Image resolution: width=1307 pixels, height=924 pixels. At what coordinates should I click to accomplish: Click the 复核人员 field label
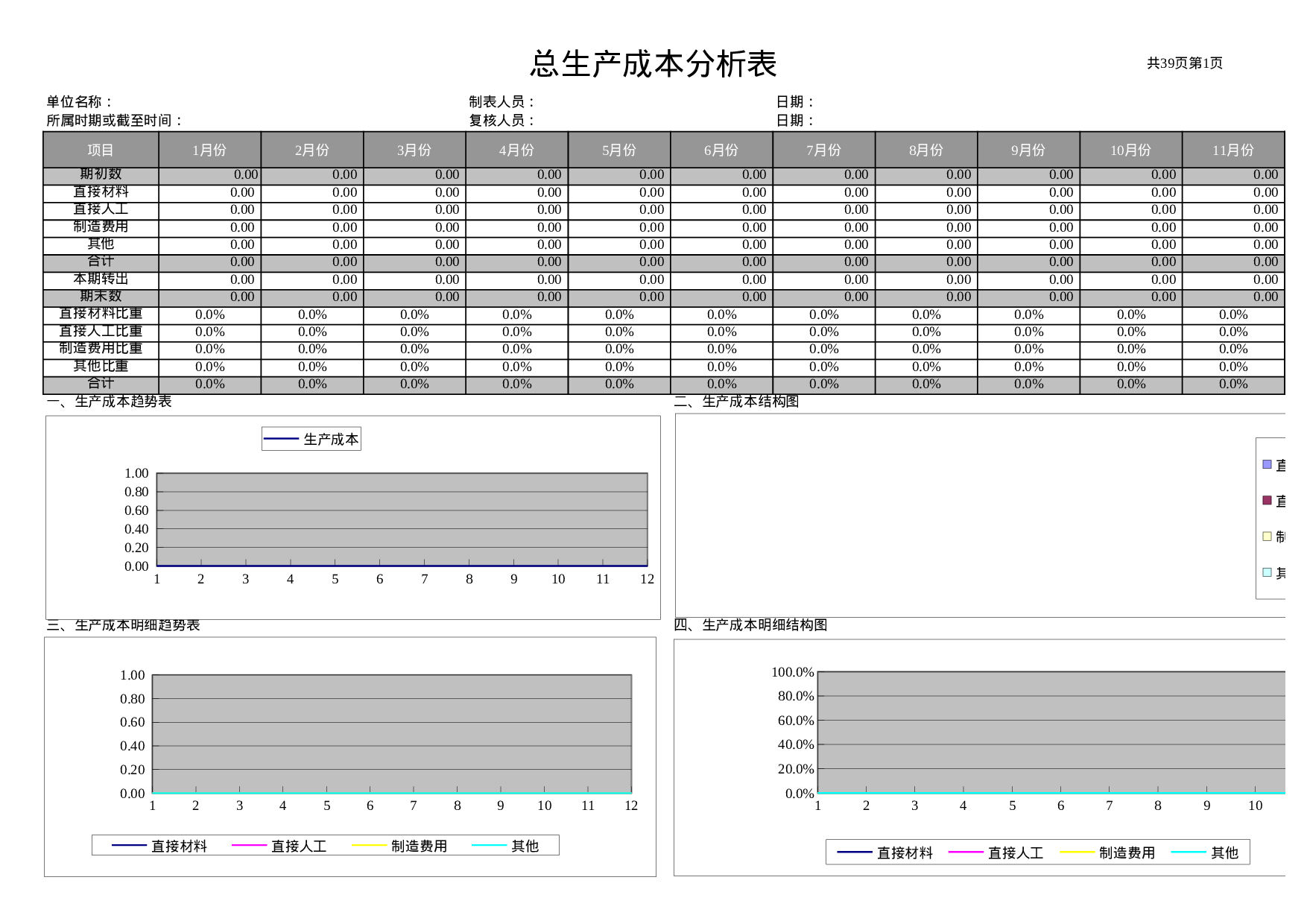pos(501,120)
